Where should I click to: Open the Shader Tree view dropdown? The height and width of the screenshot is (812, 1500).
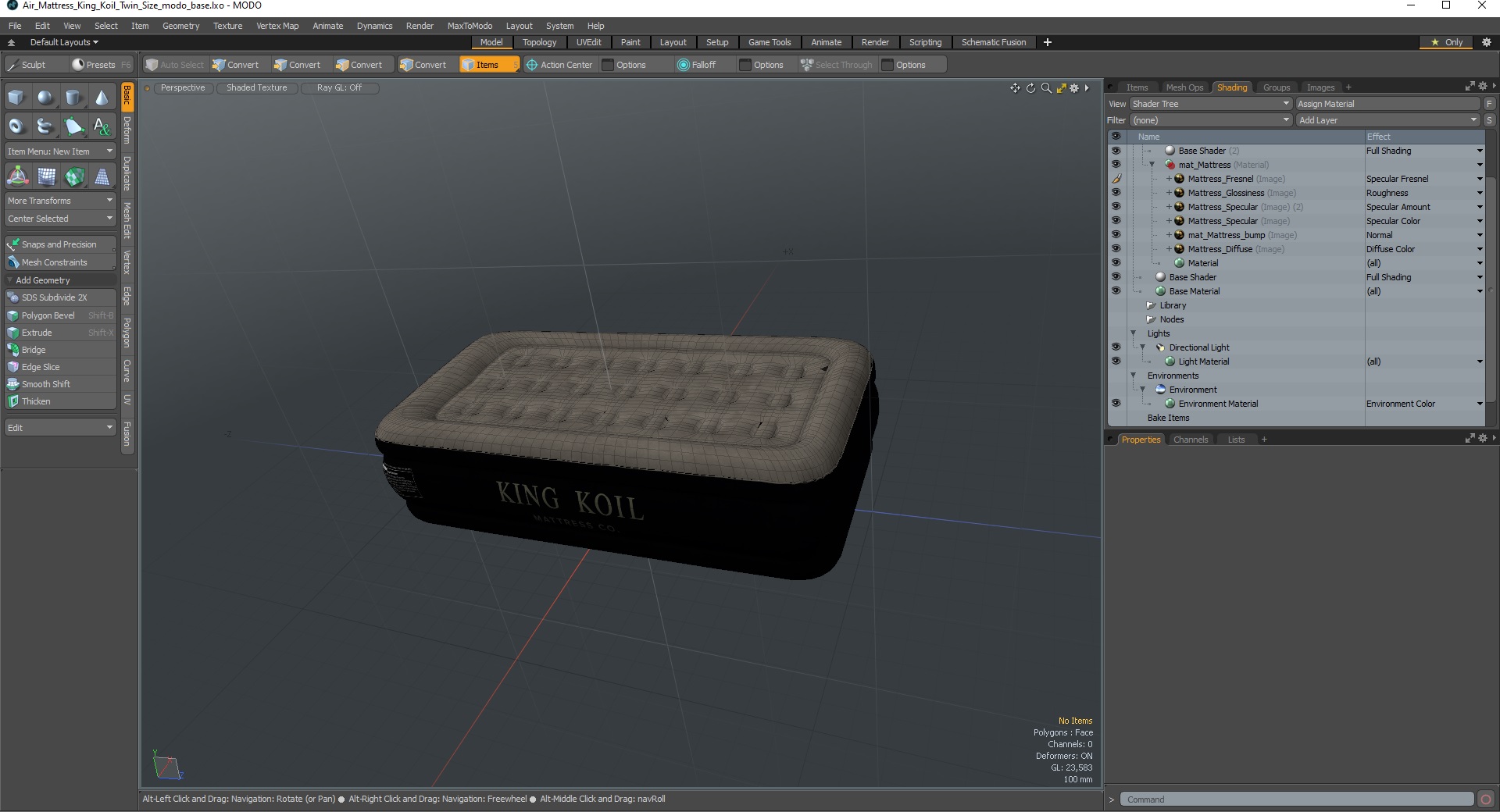(1210, 104)
